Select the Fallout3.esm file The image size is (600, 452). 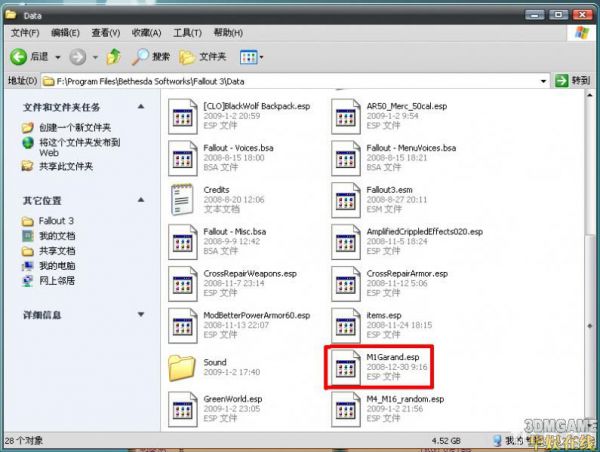[347, 198]
